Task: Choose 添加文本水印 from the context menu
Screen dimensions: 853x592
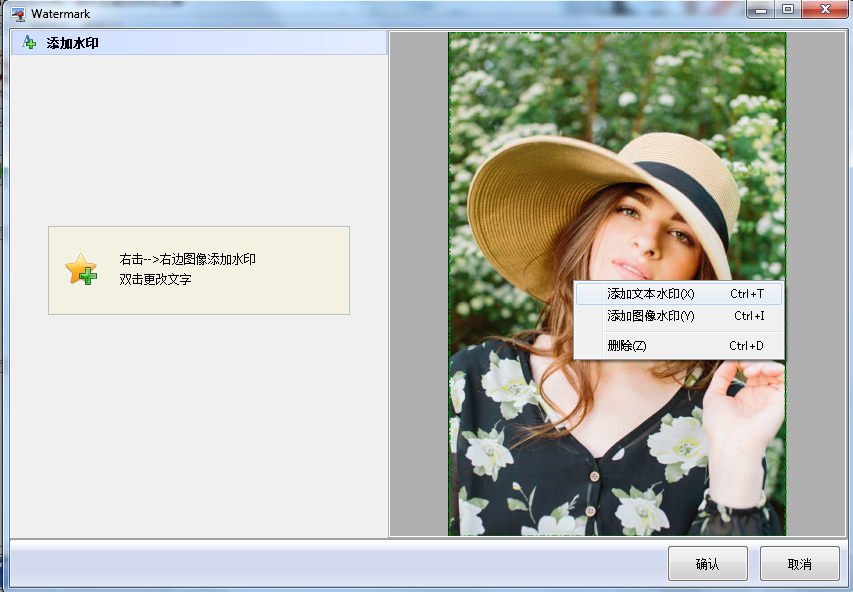Action: click(679, 294)
